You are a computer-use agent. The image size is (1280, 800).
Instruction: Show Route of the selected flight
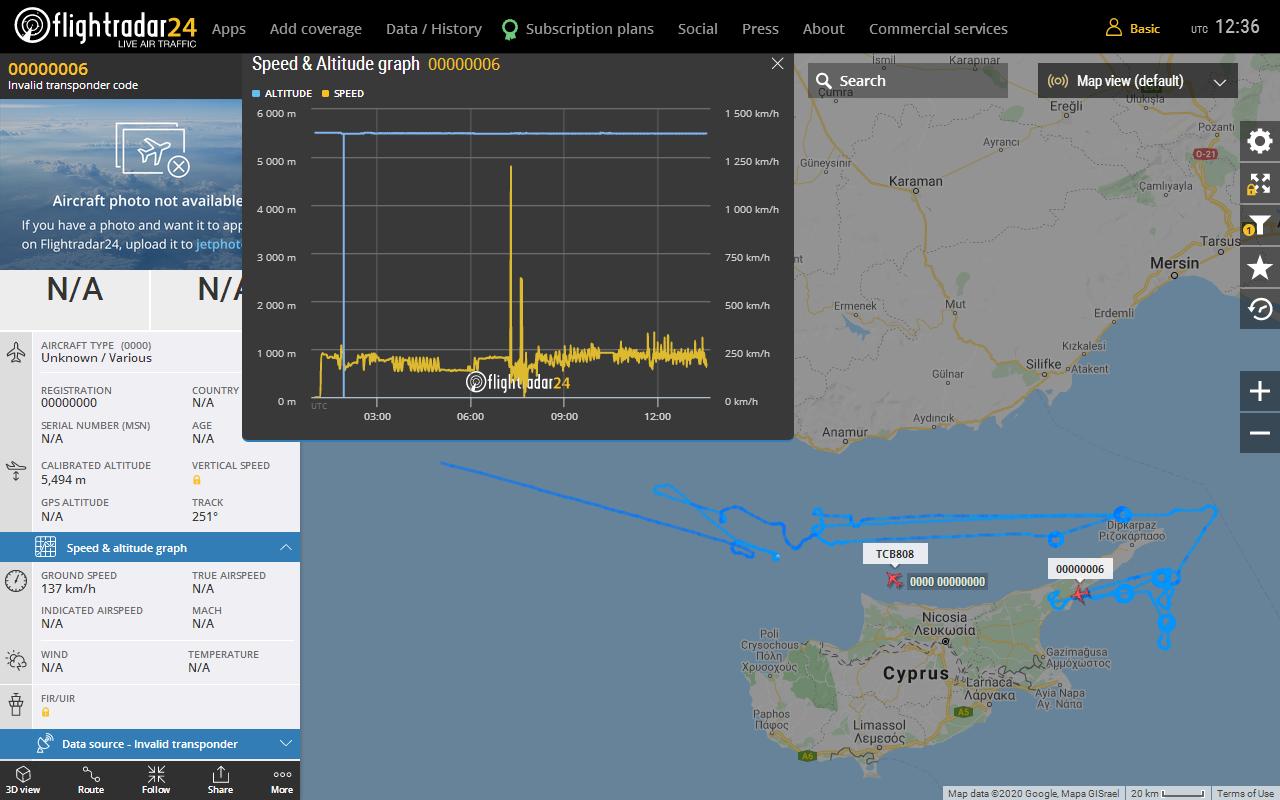tap(91, 780)
